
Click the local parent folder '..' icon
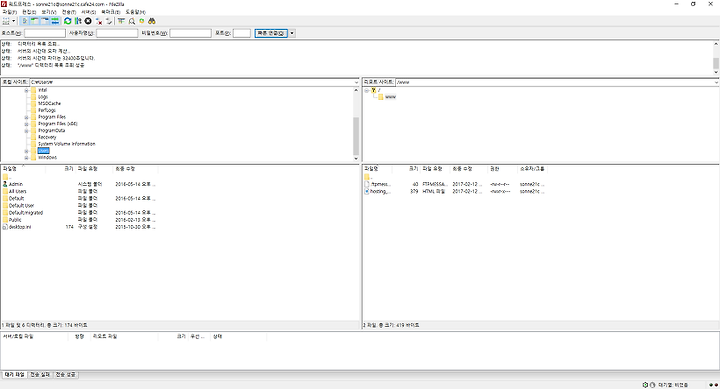pyautogui.click(x=5, y=177)
